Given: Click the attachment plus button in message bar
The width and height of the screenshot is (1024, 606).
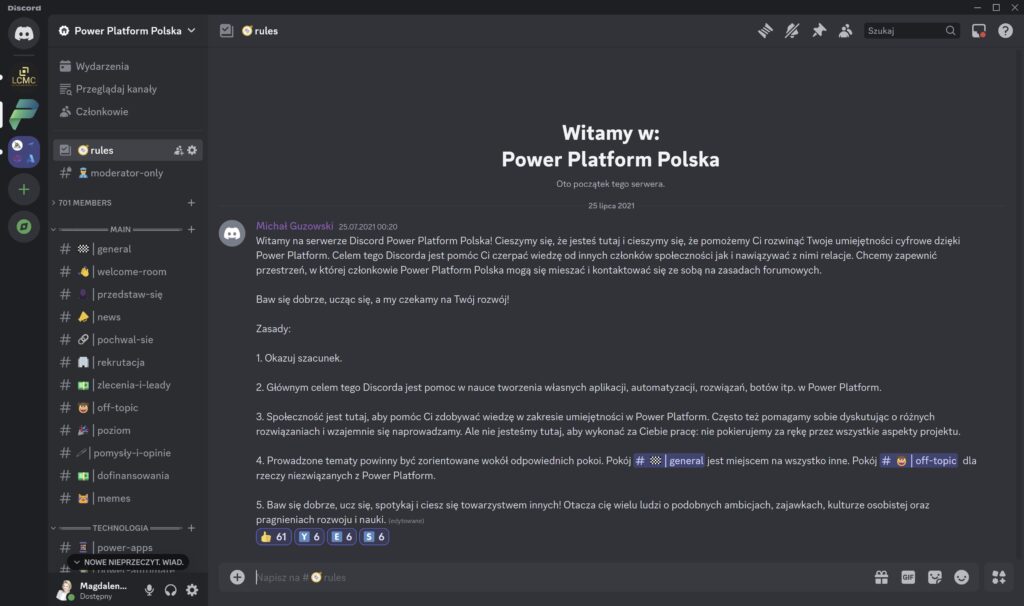Looking at the screenshot, I should click(237, 577).
